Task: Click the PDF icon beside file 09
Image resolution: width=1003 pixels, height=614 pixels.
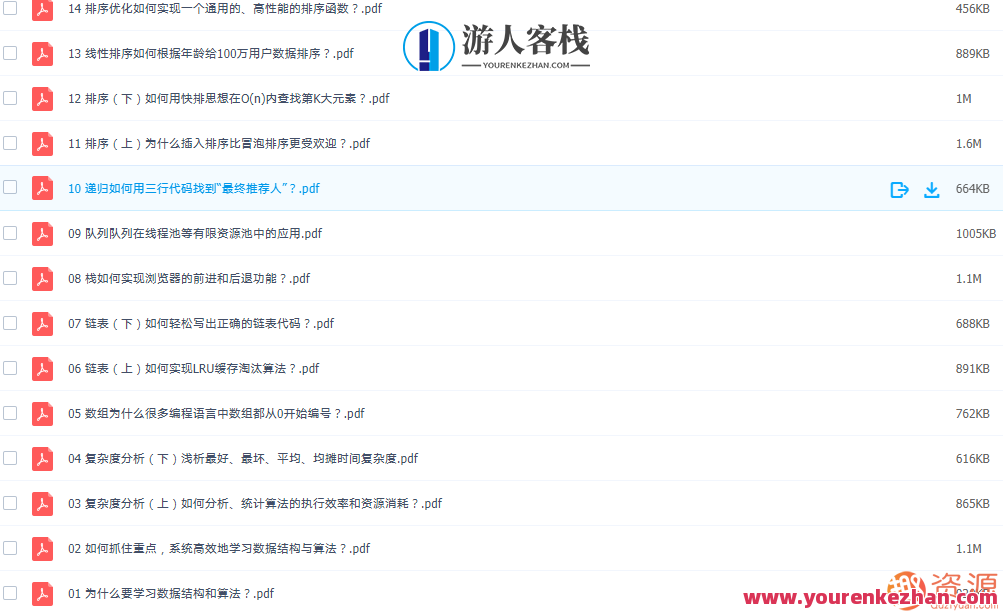Action: click(41, 233)
